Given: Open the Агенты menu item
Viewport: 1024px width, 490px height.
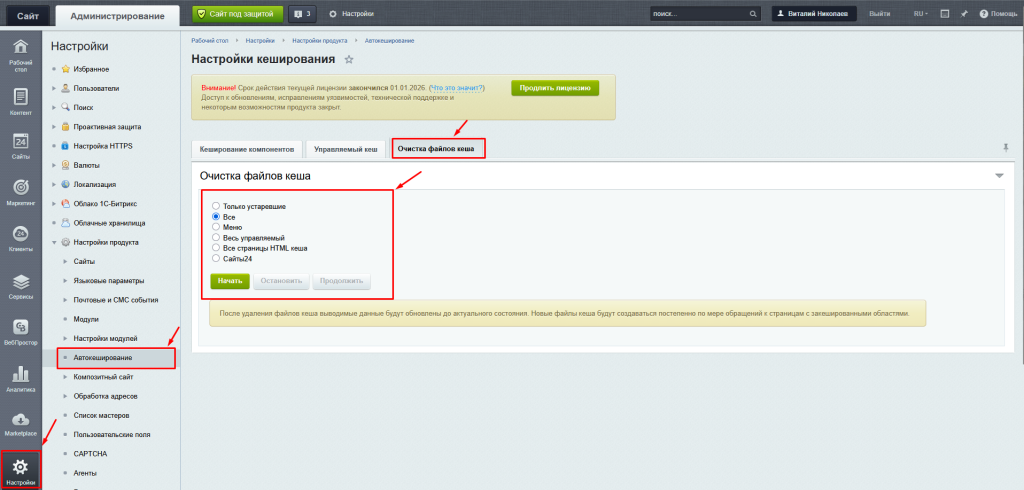Looking at the screenshot, I should [x=86, y=472].
